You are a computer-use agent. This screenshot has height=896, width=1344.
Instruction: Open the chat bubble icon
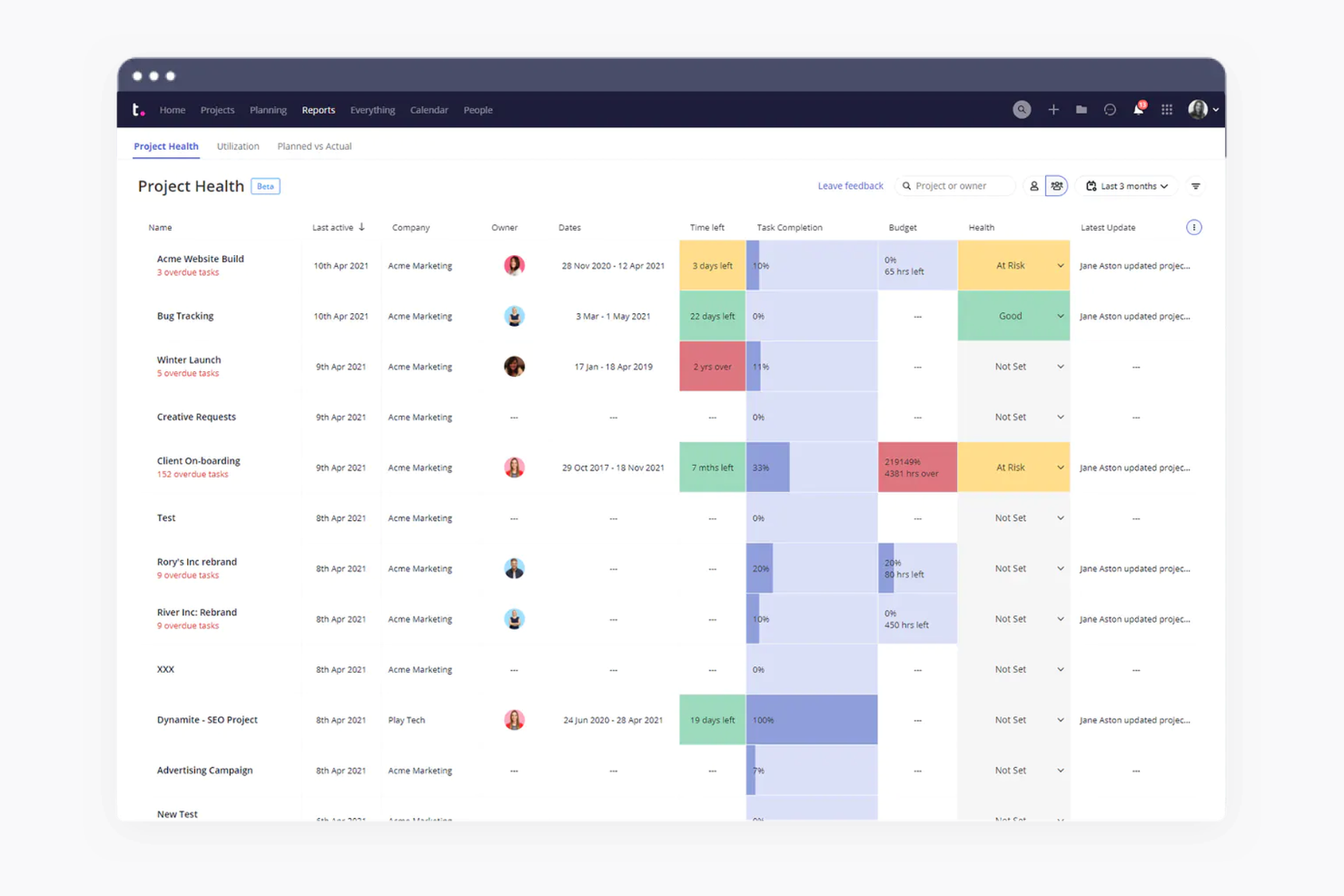click(1110, 110)
